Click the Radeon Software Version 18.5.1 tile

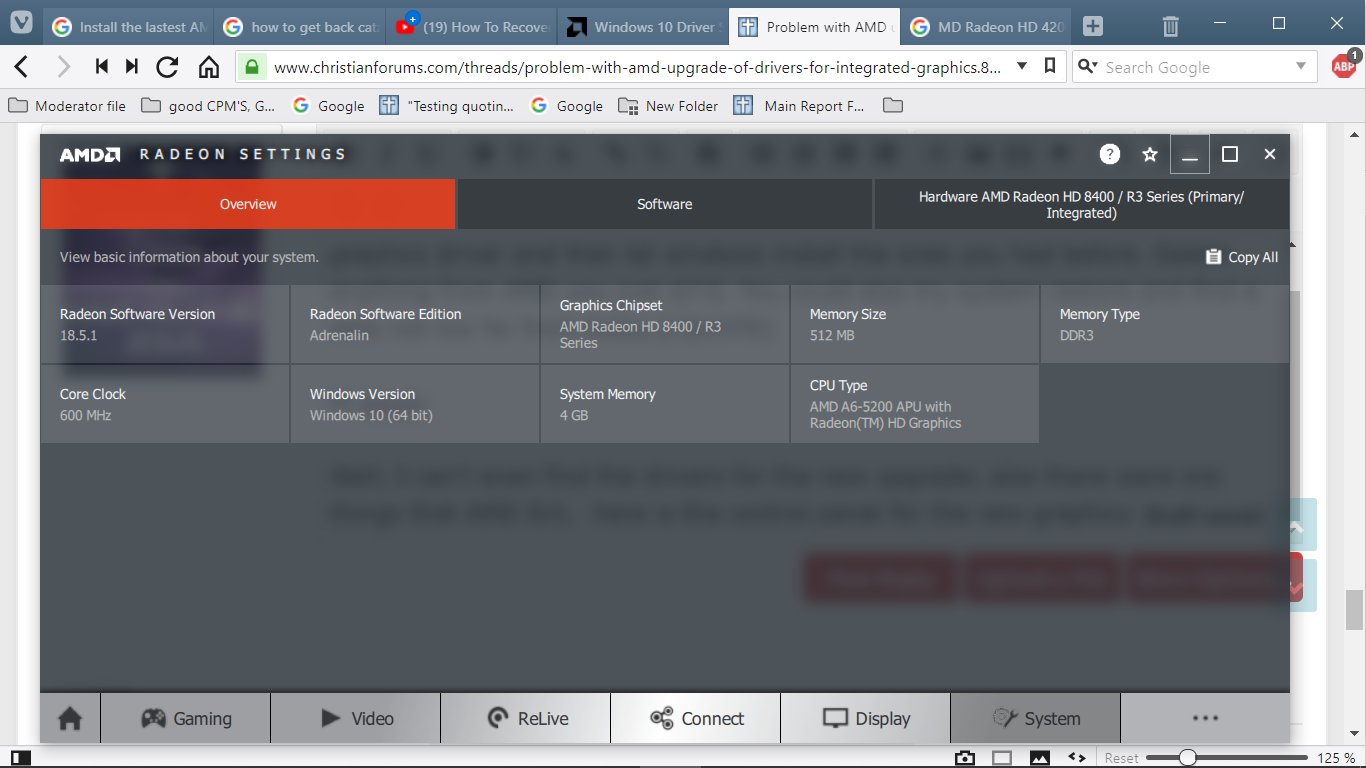pos(165,324)
